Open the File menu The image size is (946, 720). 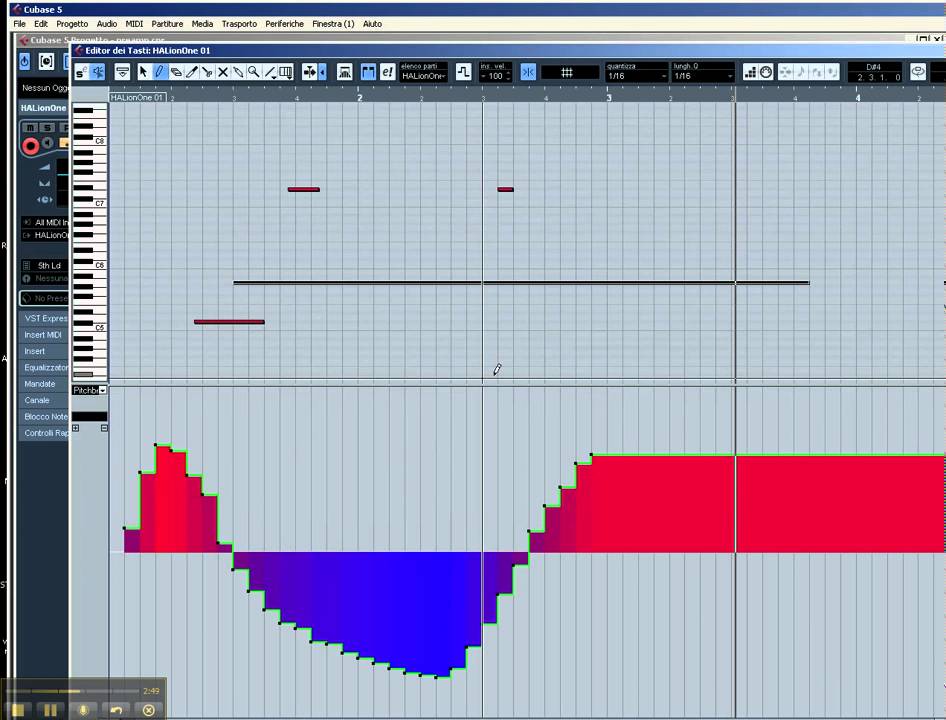pyautogui.click(x=19, y=24)
